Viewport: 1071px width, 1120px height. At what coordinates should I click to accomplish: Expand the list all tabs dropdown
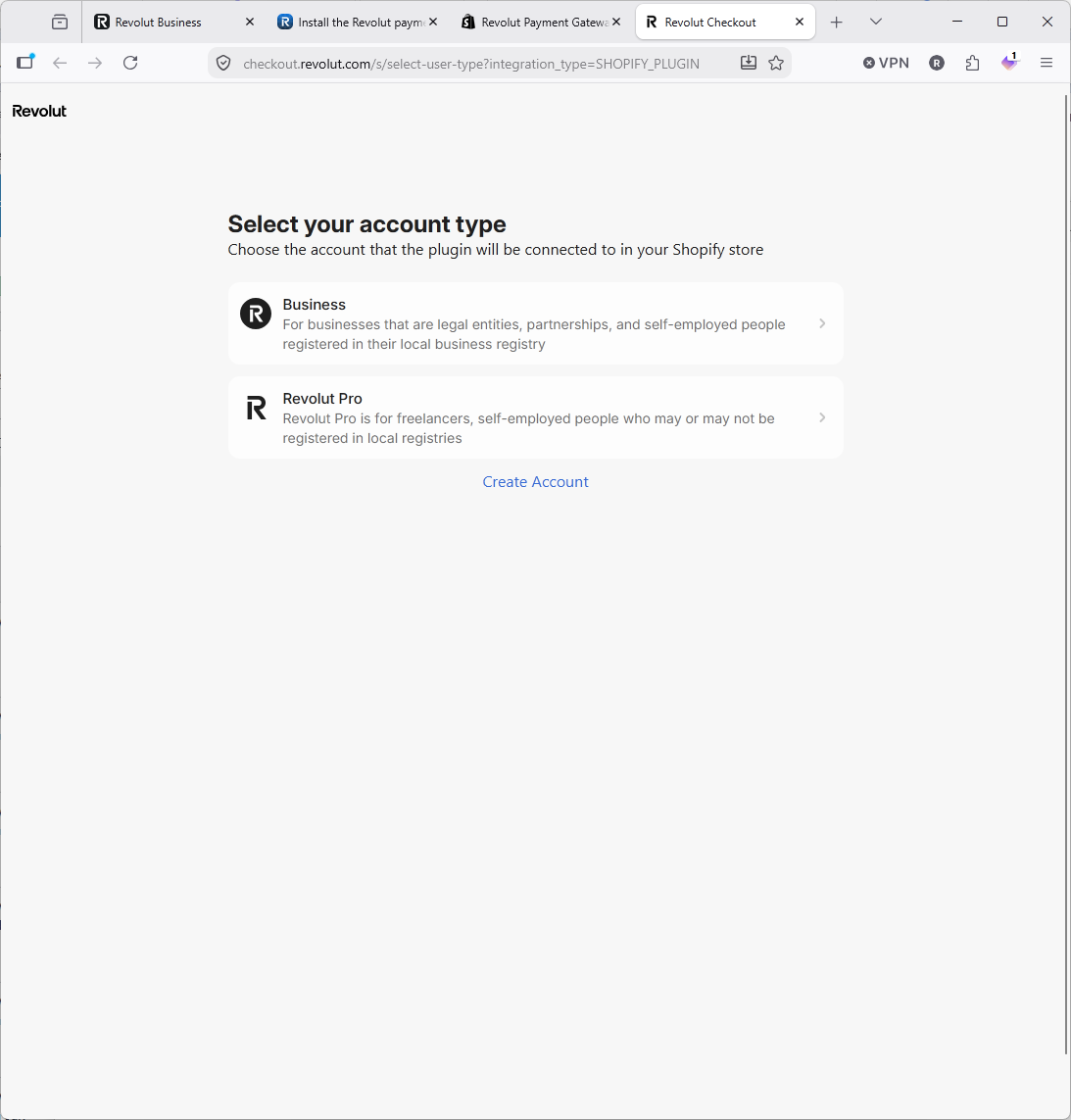click(x=876, y=23)
